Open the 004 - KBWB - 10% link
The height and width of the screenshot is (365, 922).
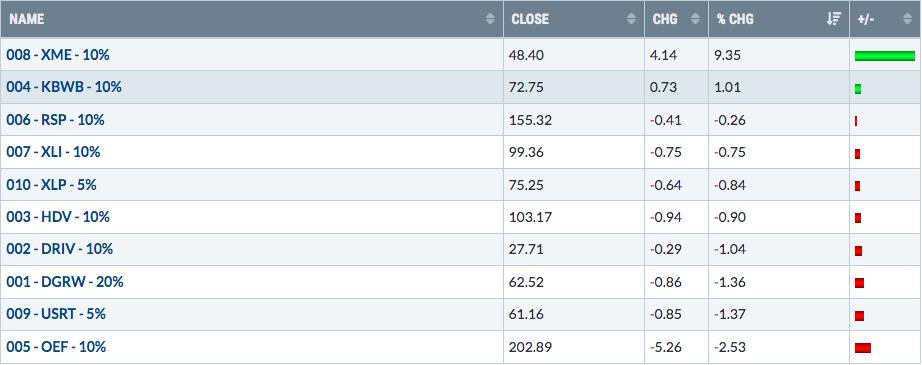pos(64,87)
